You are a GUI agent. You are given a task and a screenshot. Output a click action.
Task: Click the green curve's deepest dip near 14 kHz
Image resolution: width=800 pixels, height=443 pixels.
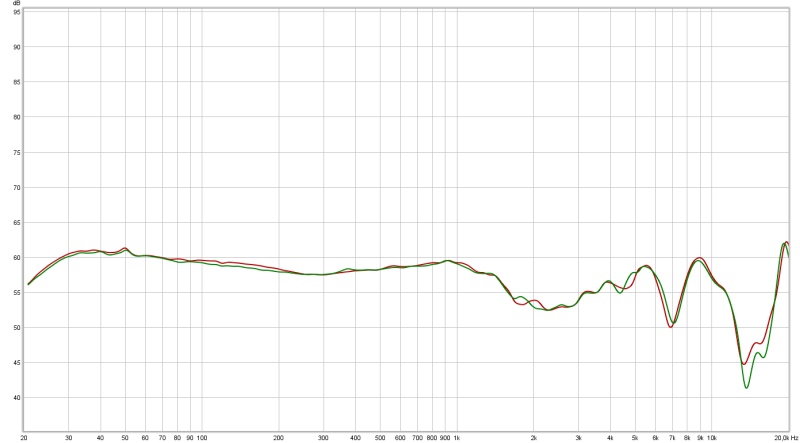[746, 387]
